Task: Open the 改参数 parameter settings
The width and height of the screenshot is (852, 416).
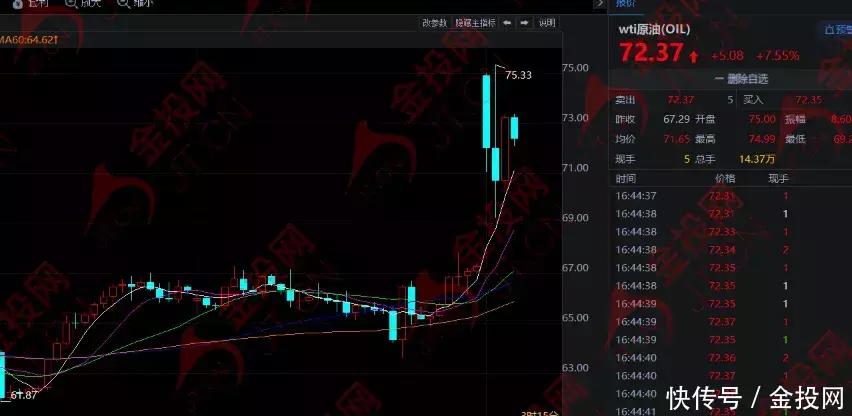Action: (x=434, y=22)
